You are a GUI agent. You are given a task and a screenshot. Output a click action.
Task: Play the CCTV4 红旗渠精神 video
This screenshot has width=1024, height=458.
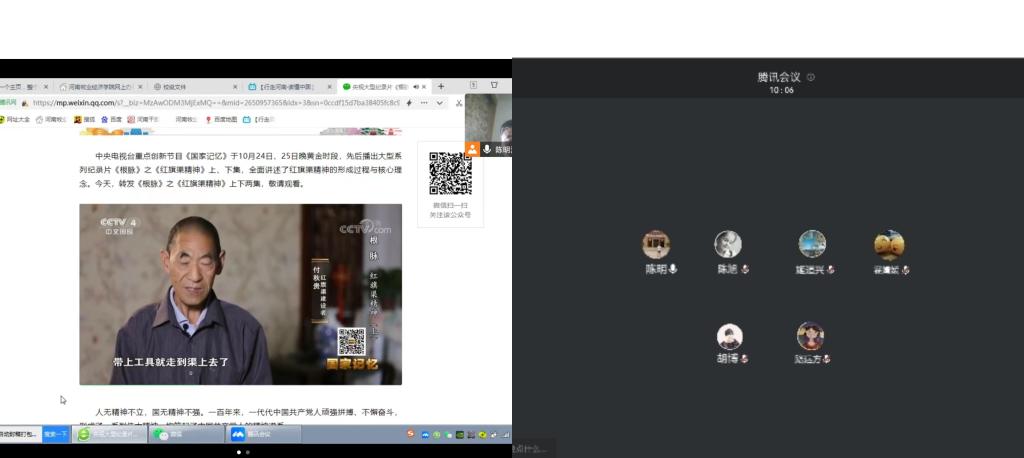[240, 294]
